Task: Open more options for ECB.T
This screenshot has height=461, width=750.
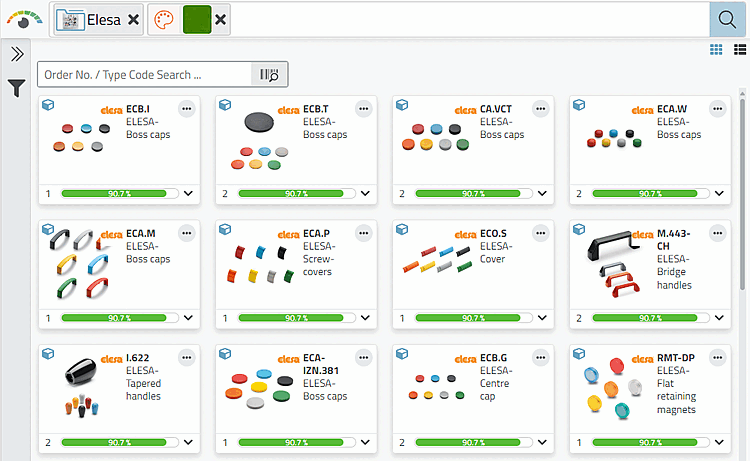Action: coord(364,109)
